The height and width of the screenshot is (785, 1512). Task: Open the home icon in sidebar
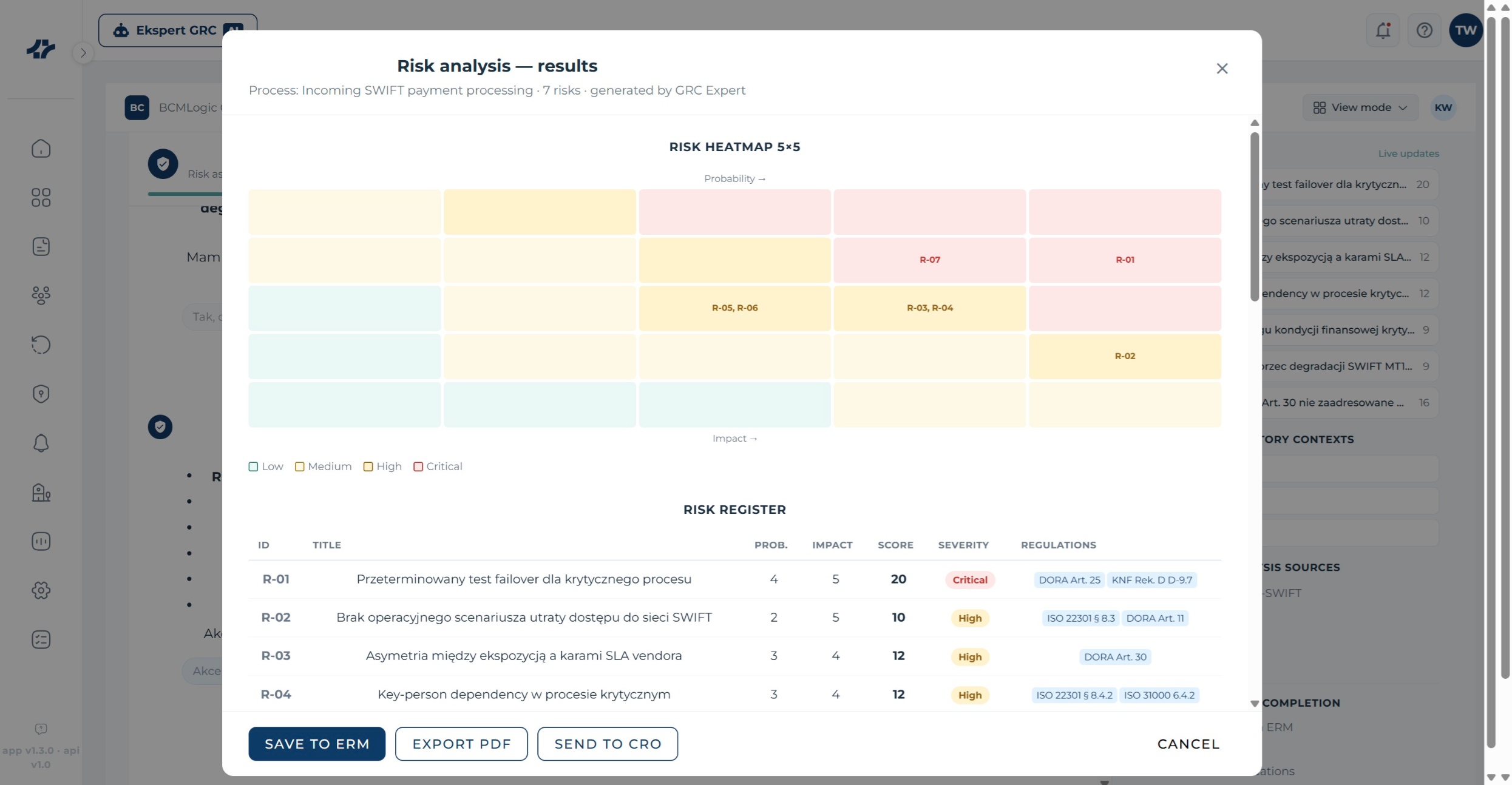41,149
